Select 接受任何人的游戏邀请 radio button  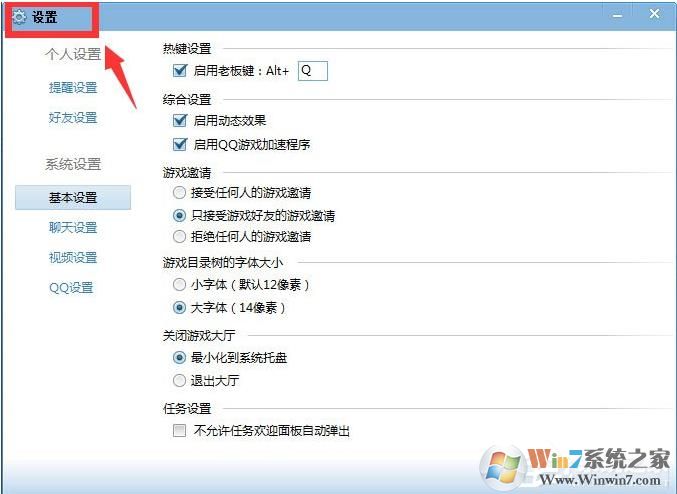179,193
